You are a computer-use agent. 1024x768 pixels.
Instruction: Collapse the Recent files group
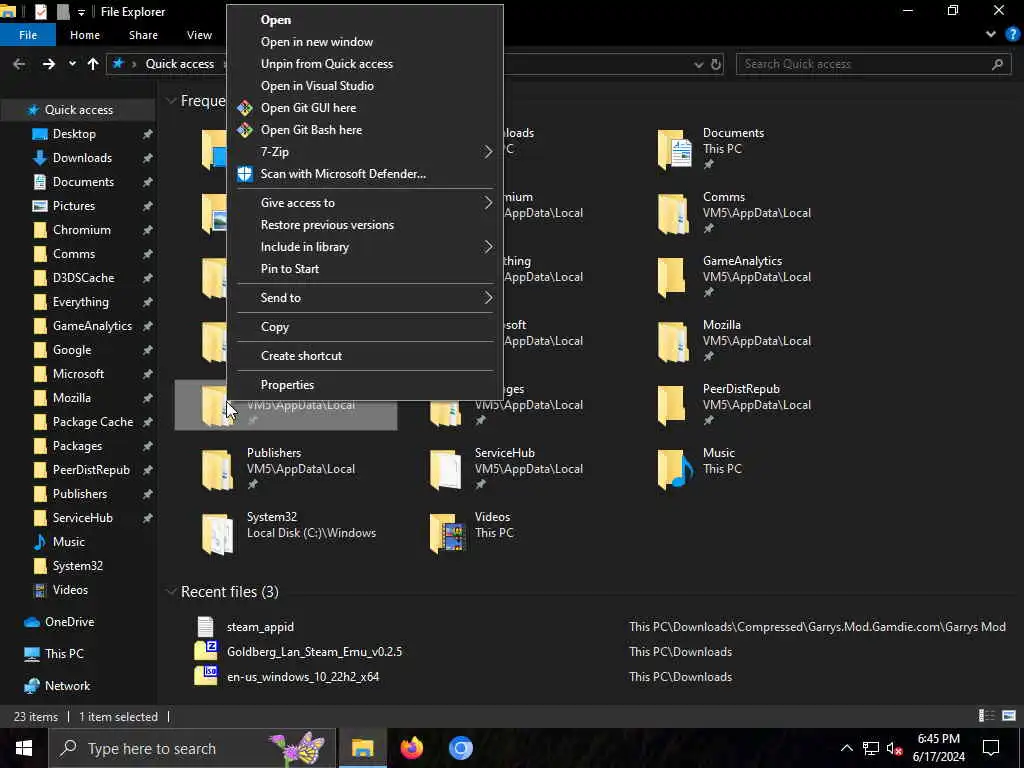pyautogui.click(x=171, y=592)
